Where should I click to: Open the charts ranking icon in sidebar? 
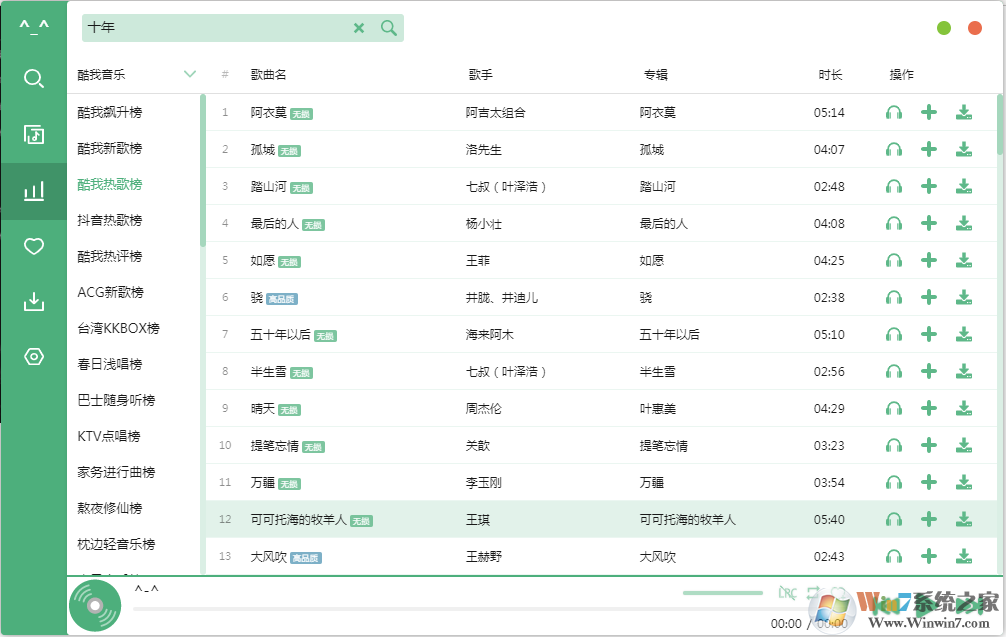click(33, 190)
